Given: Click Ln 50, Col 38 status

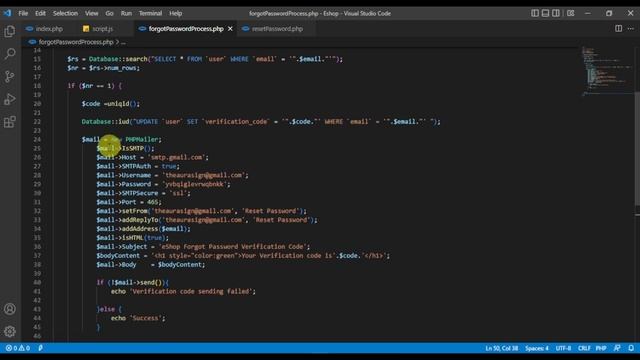Looking at the screenshot, I should pos(502,348).
